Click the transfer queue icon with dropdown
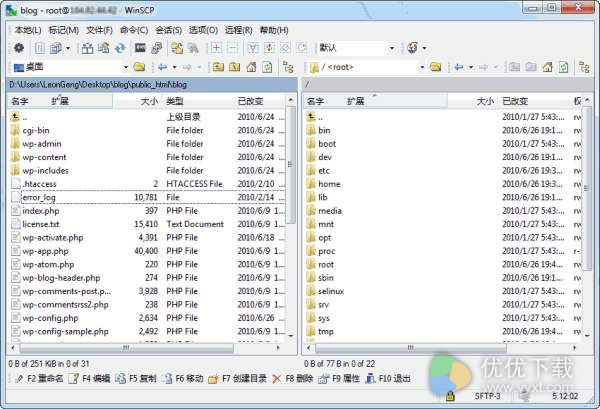The width and height of the screenshot is (600, 409). pyautogui.click(x=55, y=48)
